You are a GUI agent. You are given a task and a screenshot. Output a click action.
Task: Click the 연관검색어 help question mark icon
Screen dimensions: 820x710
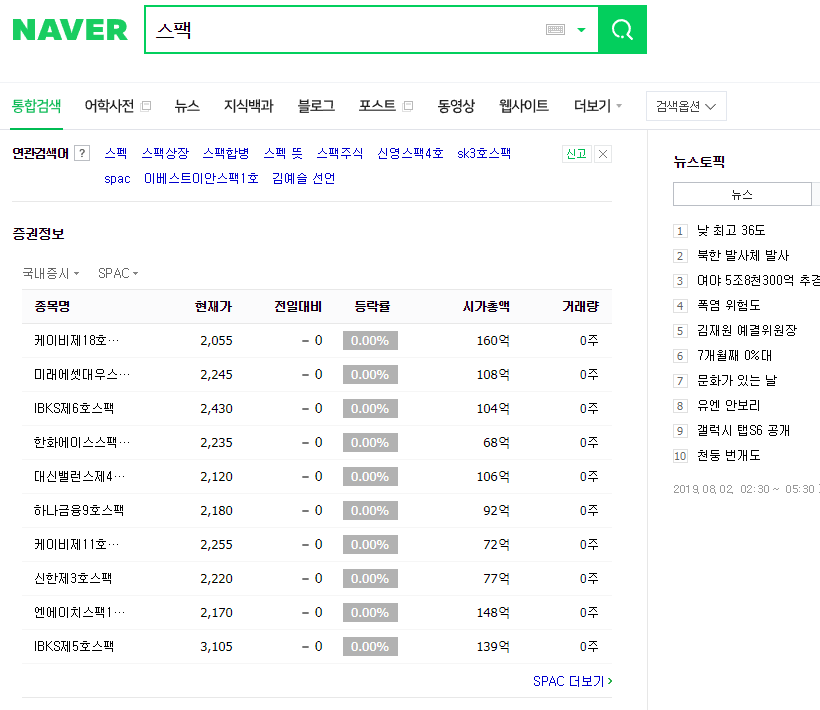[x=82, y=154]
